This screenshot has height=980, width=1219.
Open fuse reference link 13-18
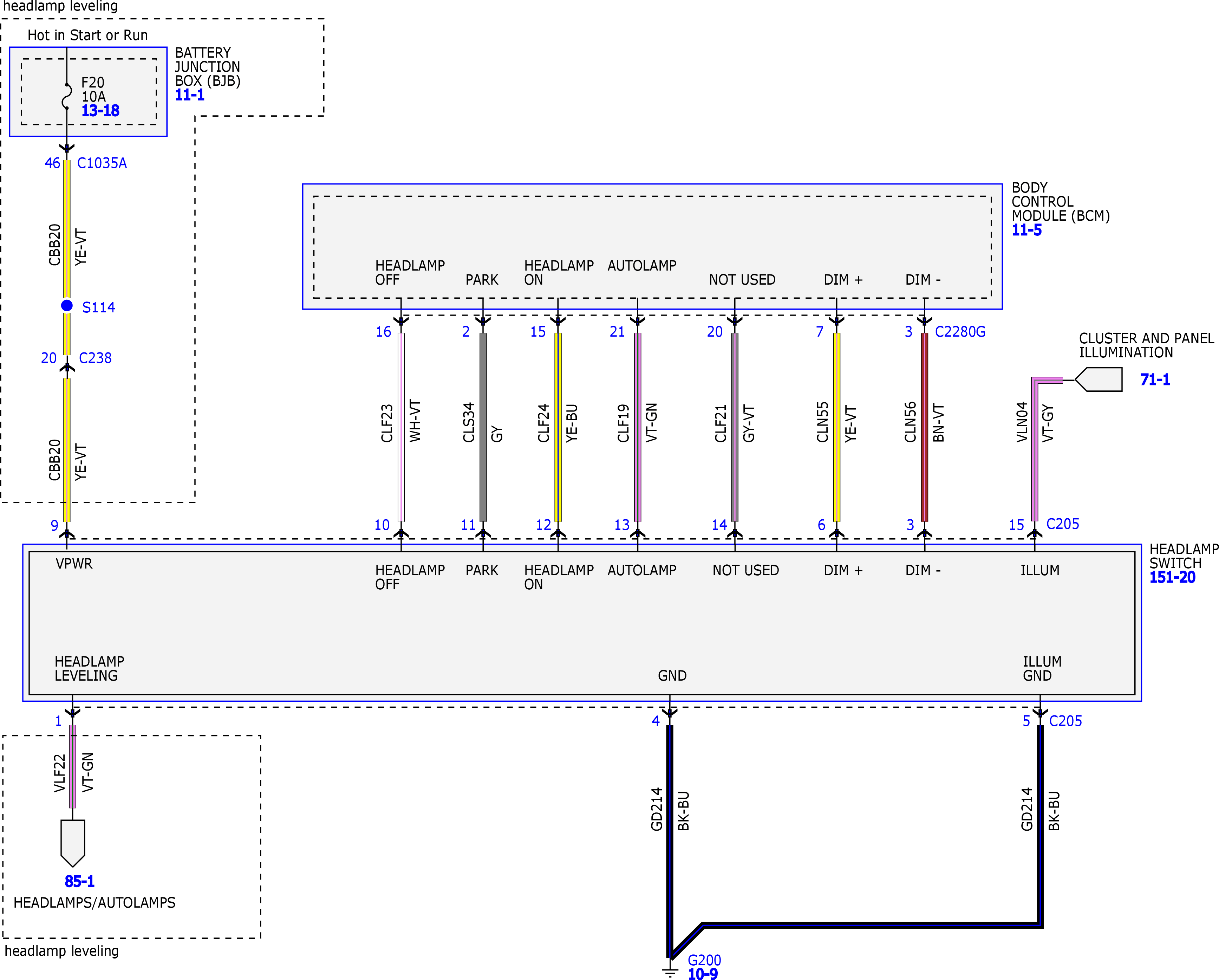coord(100,111)
